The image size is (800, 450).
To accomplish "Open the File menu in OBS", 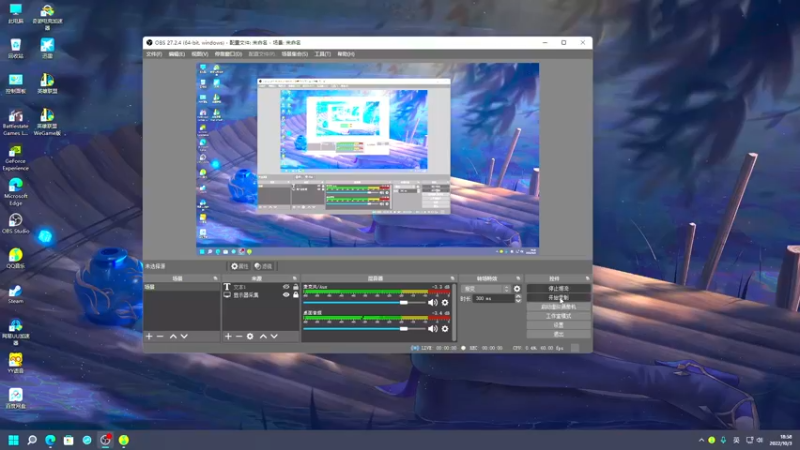I will click(x=154, y=54).
